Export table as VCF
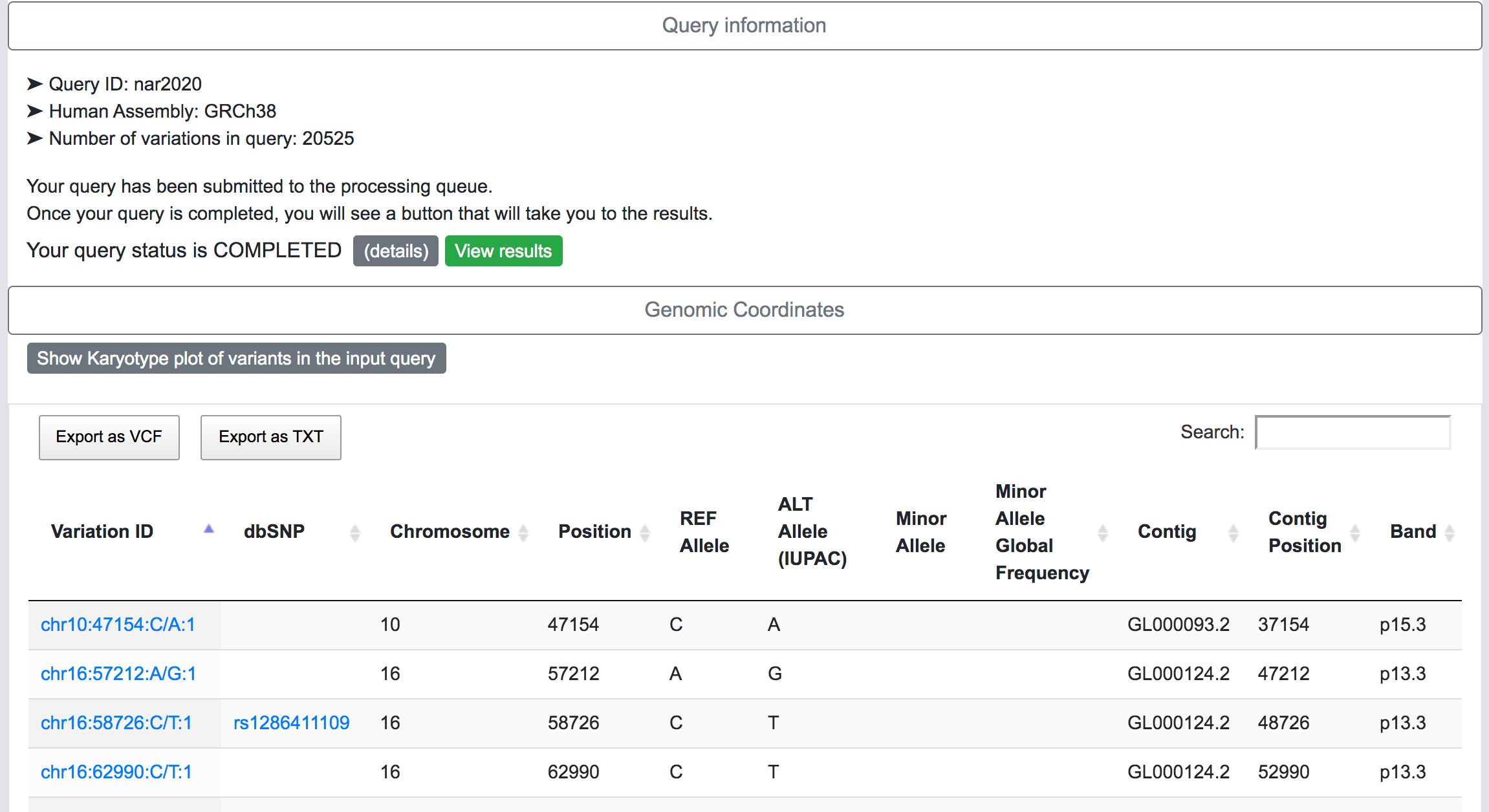This screenshot has width=1489, height=812. pos(109,437)
